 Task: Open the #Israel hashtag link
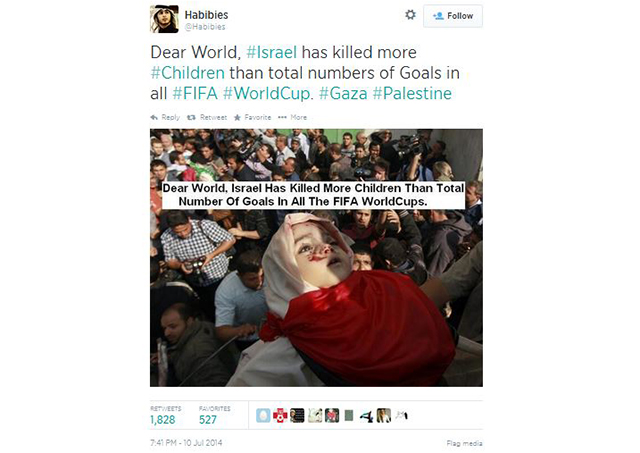271,52
